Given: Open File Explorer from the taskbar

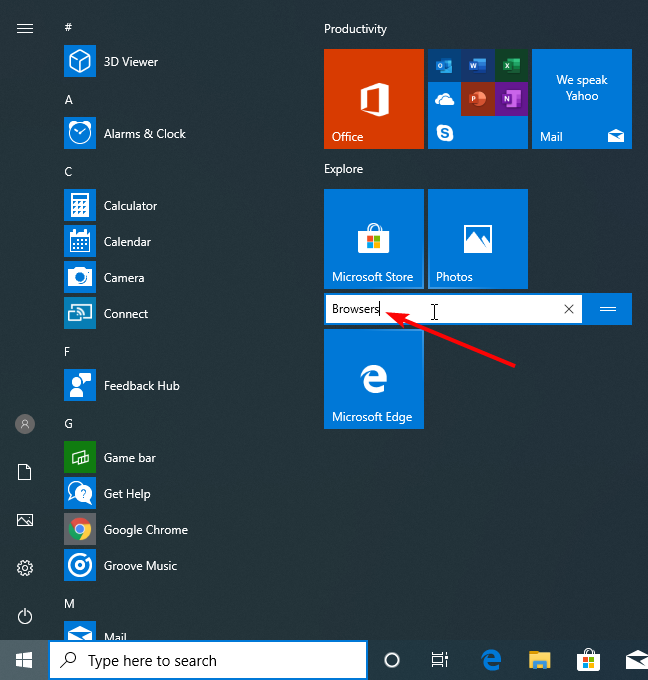Looking at the screenshot, I should (540, 660).
